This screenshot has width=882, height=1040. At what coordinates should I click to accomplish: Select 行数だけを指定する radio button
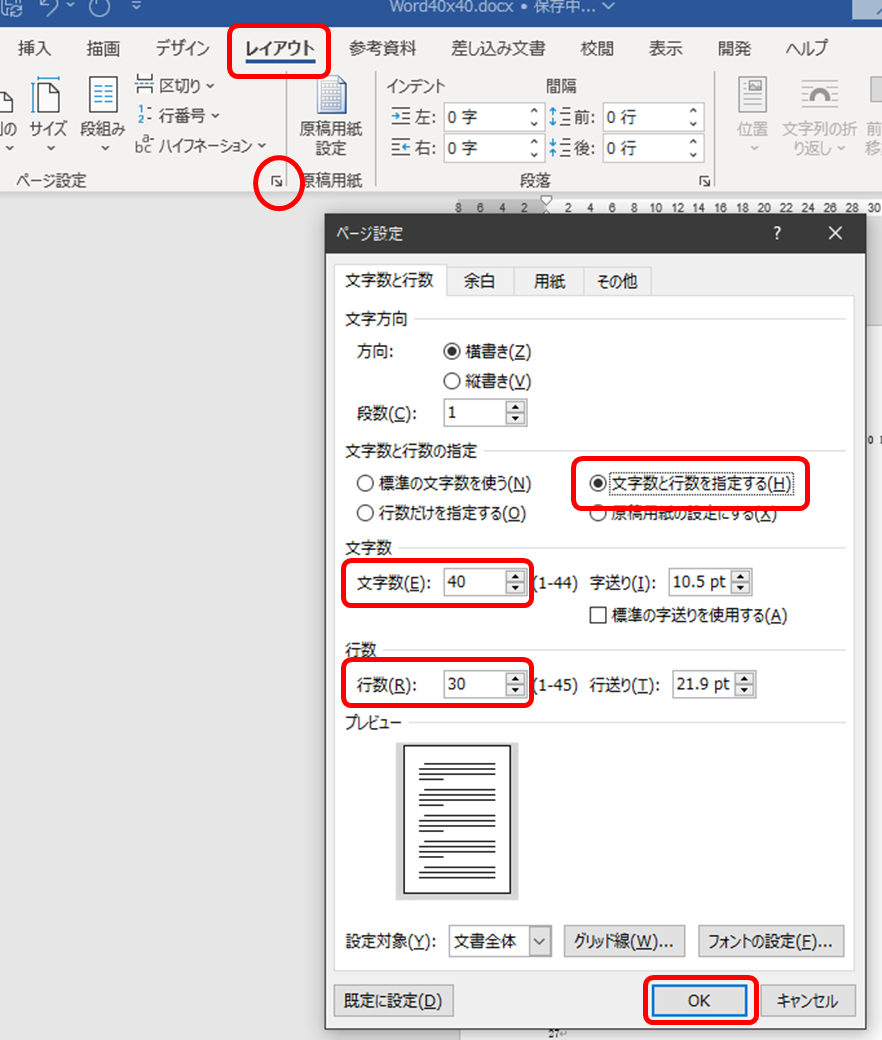[365, 513]
